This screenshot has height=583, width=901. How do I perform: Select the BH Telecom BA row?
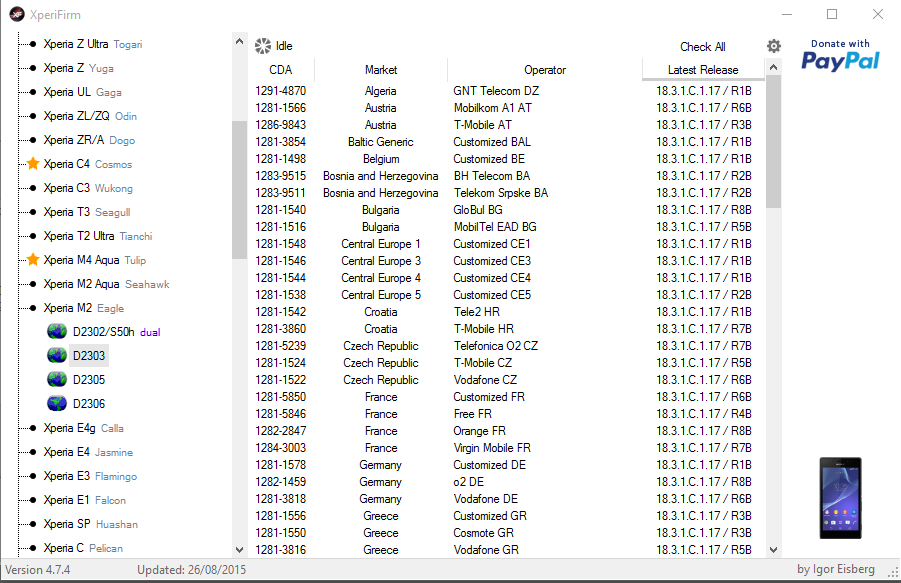[x=507, y=176]
